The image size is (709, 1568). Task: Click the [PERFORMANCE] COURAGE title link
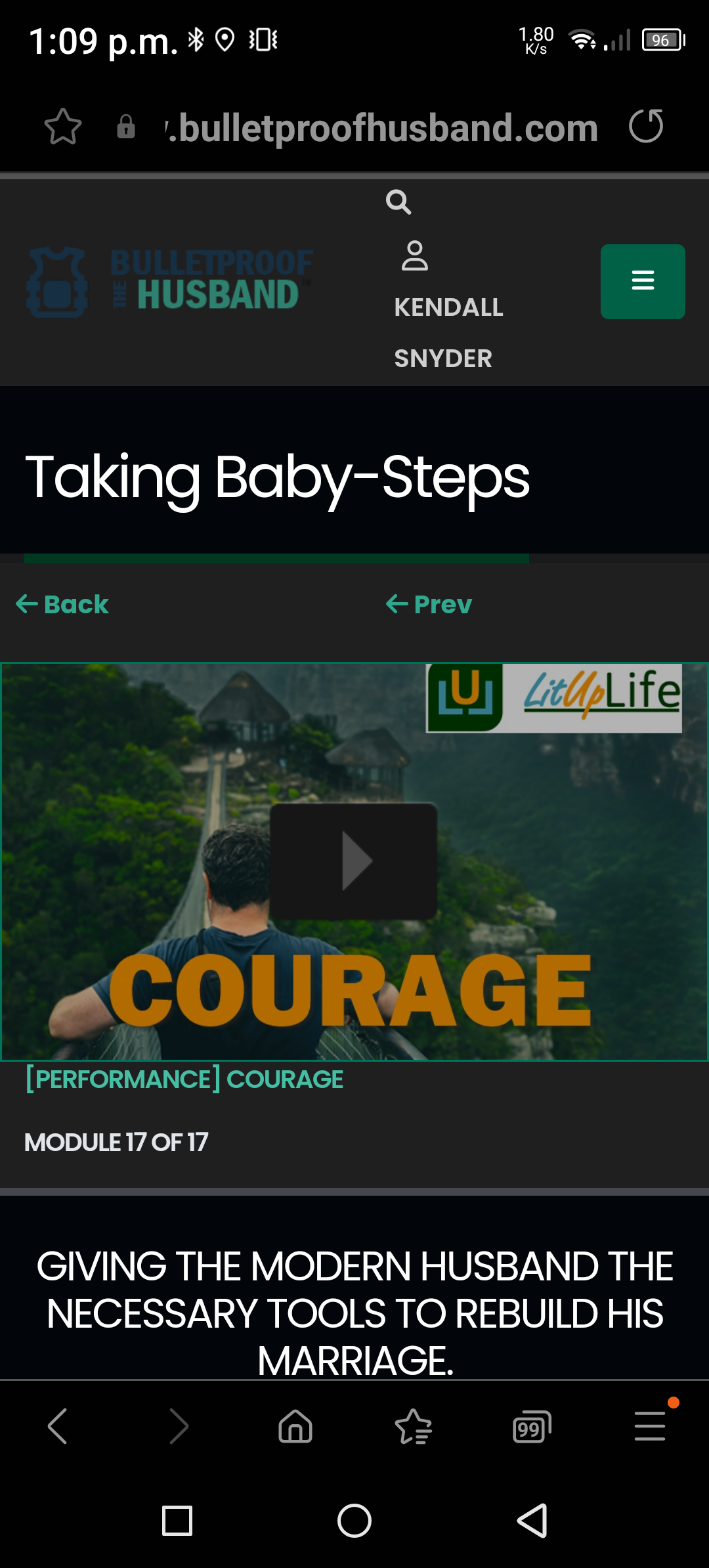coord(184,1079)
